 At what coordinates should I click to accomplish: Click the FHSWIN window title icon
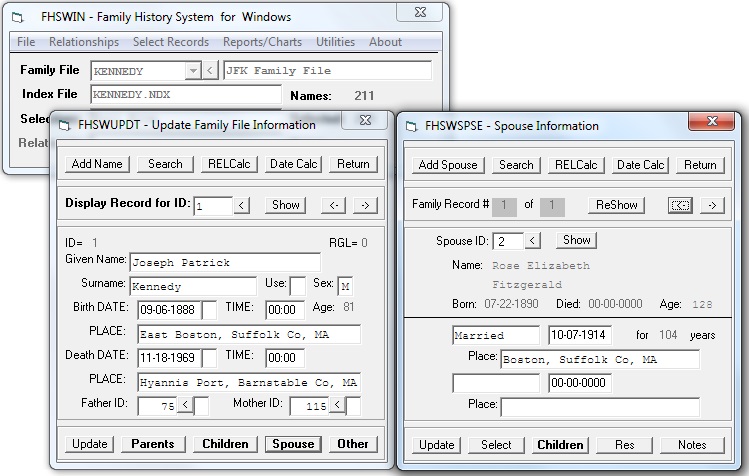(x=18, y=18)
